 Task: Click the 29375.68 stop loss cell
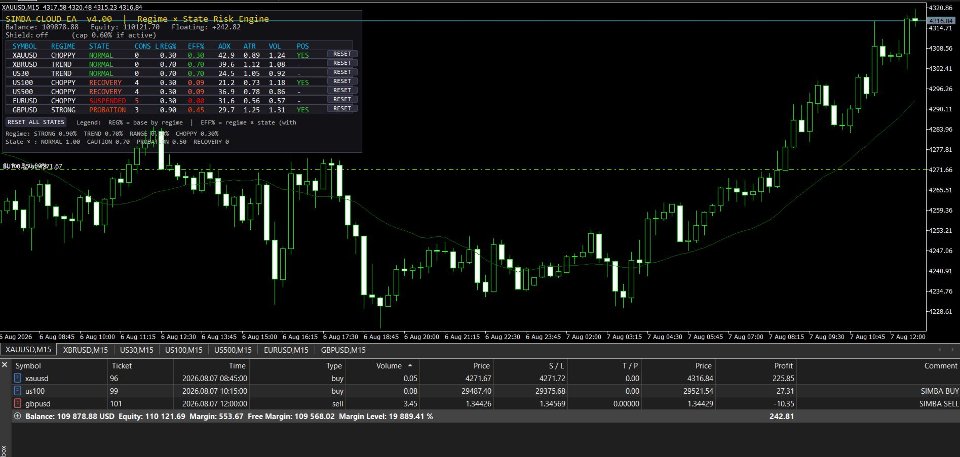click(550, 391)
